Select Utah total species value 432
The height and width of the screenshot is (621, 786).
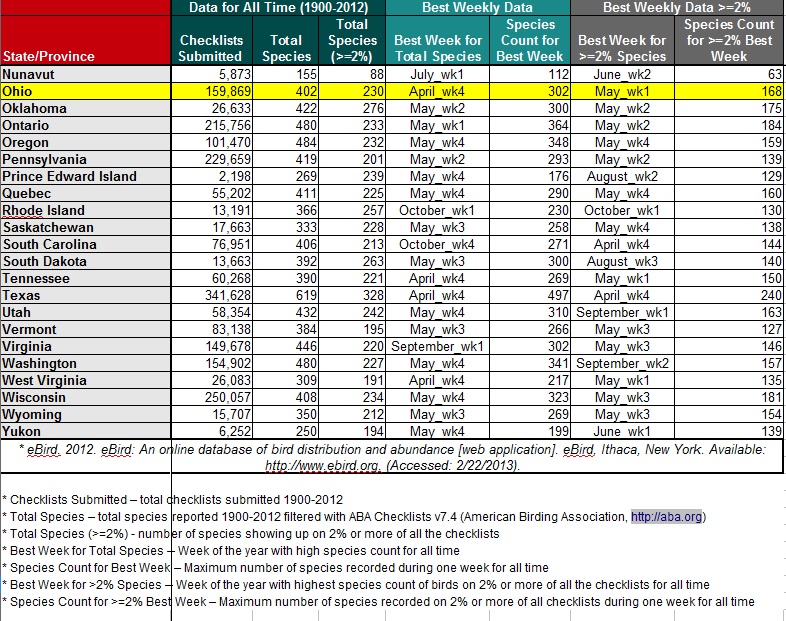point(286,313)
